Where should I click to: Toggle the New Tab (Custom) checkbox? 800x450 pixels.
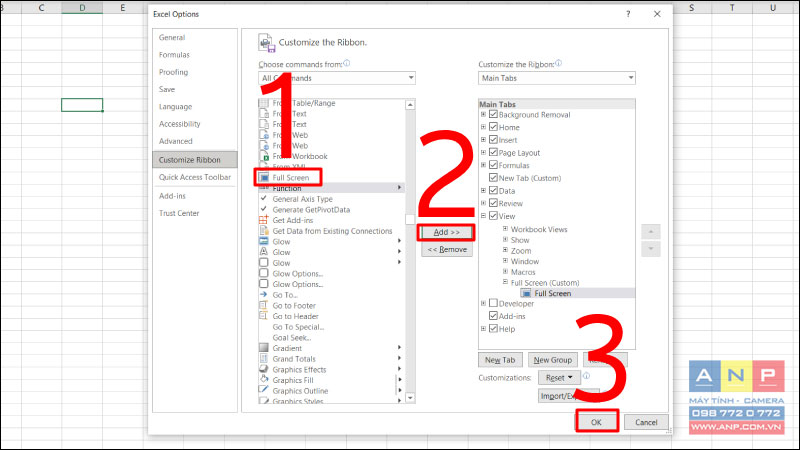click(493, 178)
